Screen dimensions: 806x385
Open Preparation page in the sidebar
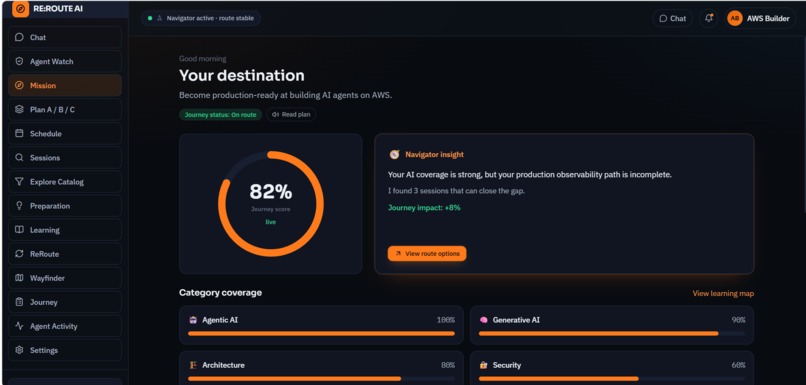(65, 206)
